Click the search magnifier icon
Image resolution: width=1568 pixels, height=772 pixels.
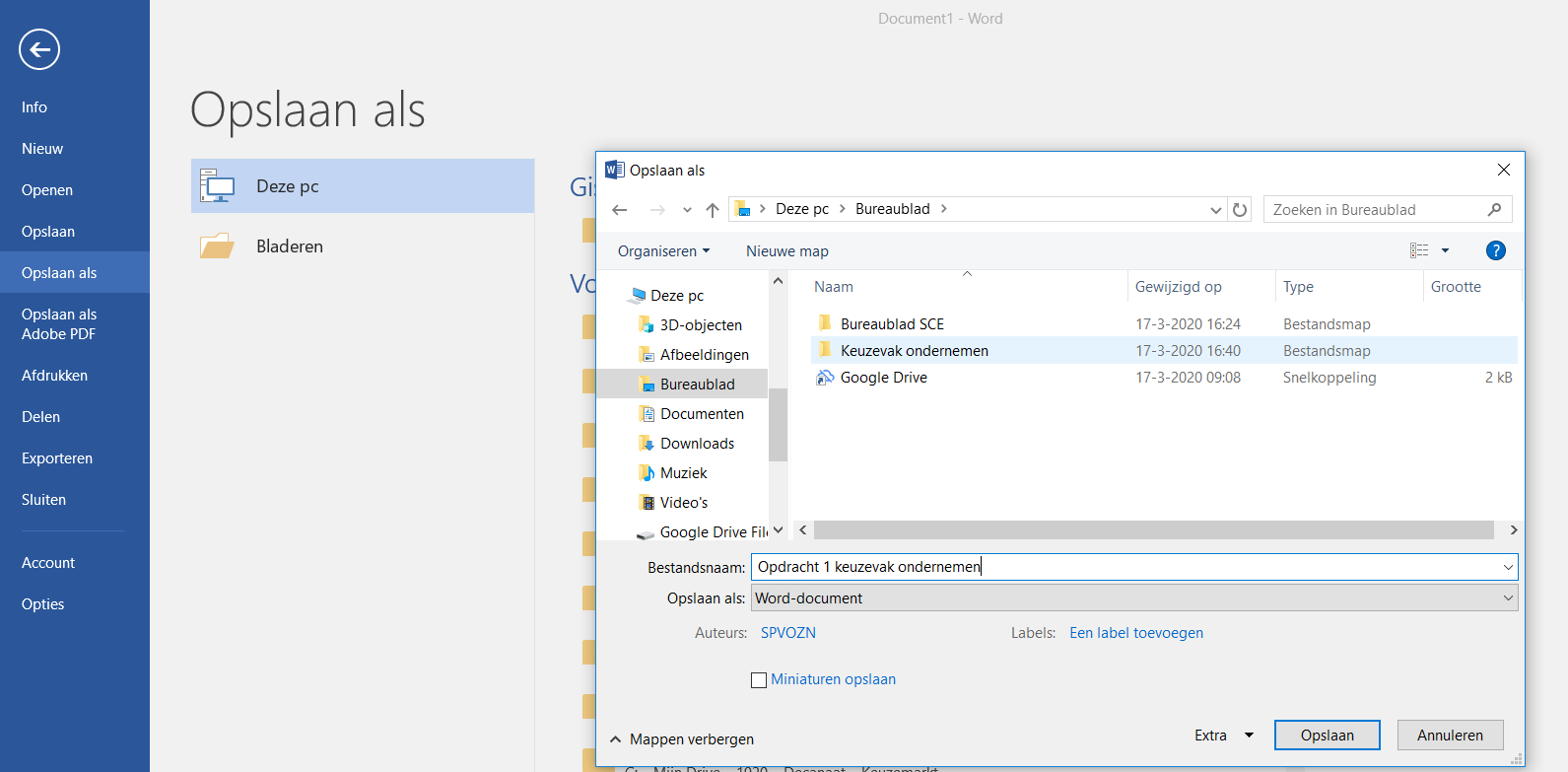(1494, 209)
